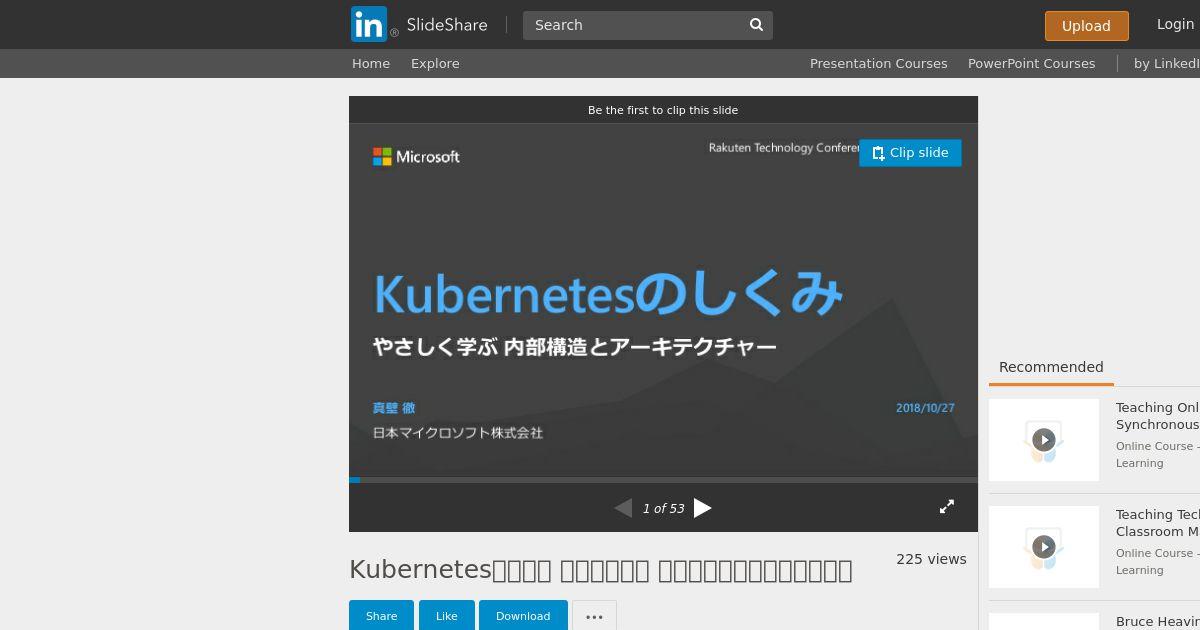Click the Clip slide button
The height and width of the screenshot is (630, 1200).
[x=910, y=153]
